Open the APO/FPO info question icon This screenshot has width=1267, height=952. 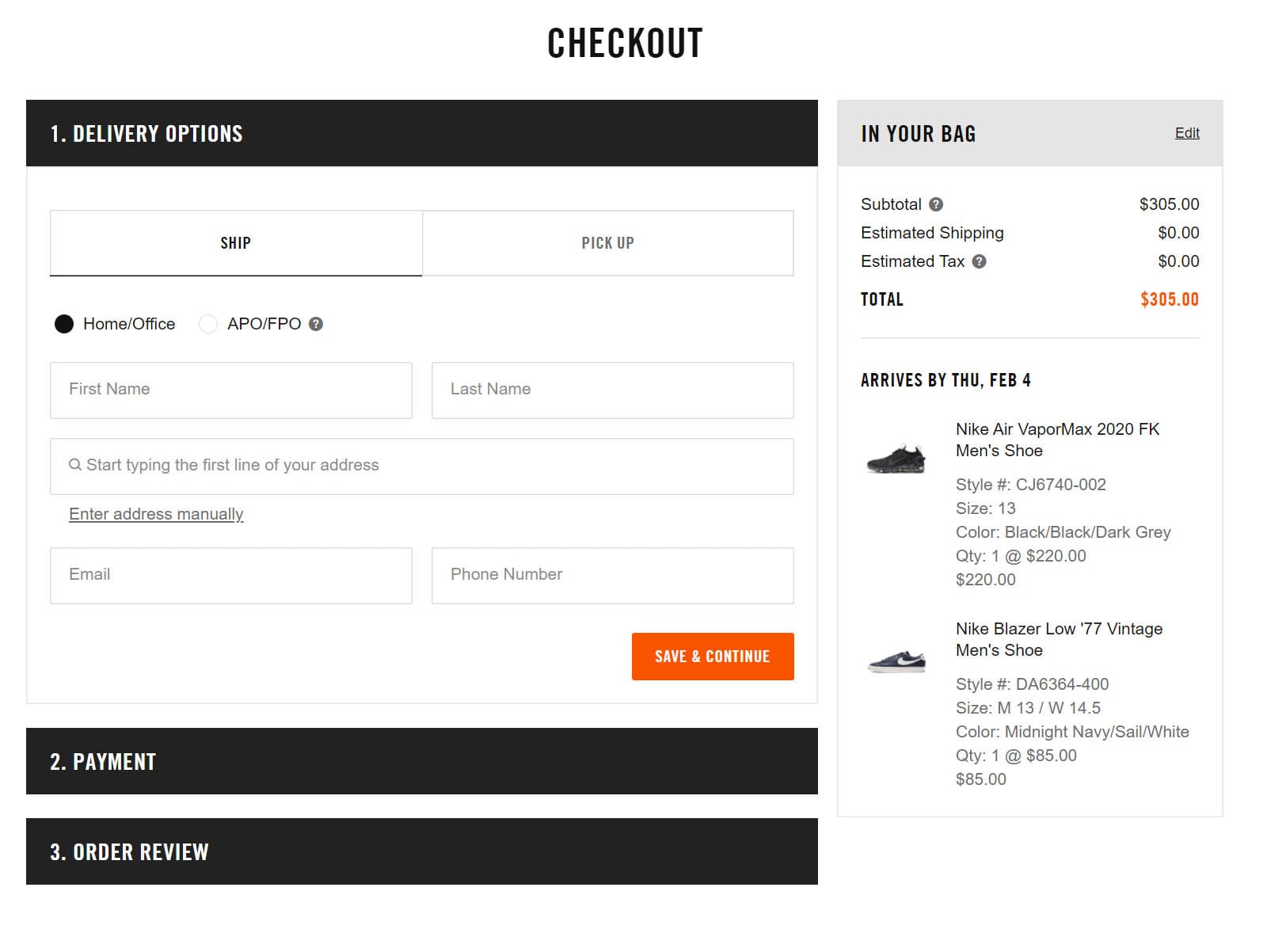click(316, 324)
